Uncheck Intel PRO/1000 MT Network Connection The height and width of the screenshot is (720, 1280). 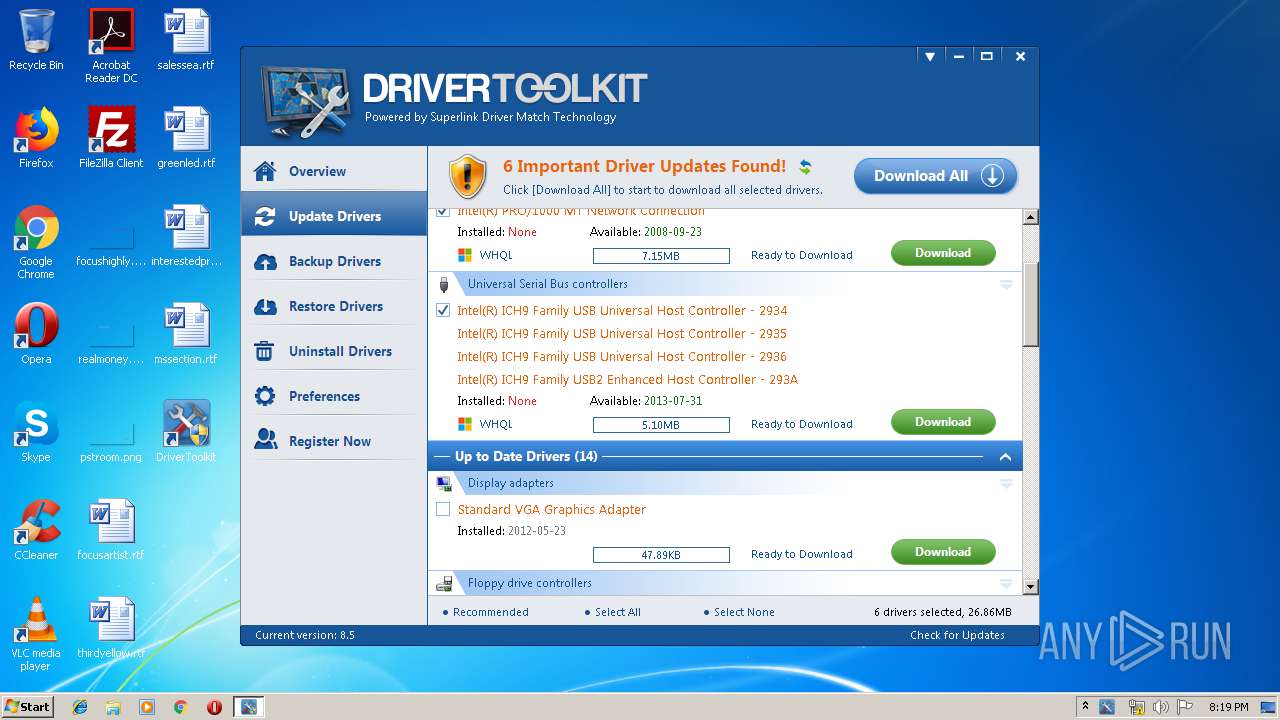click(443, 212)
